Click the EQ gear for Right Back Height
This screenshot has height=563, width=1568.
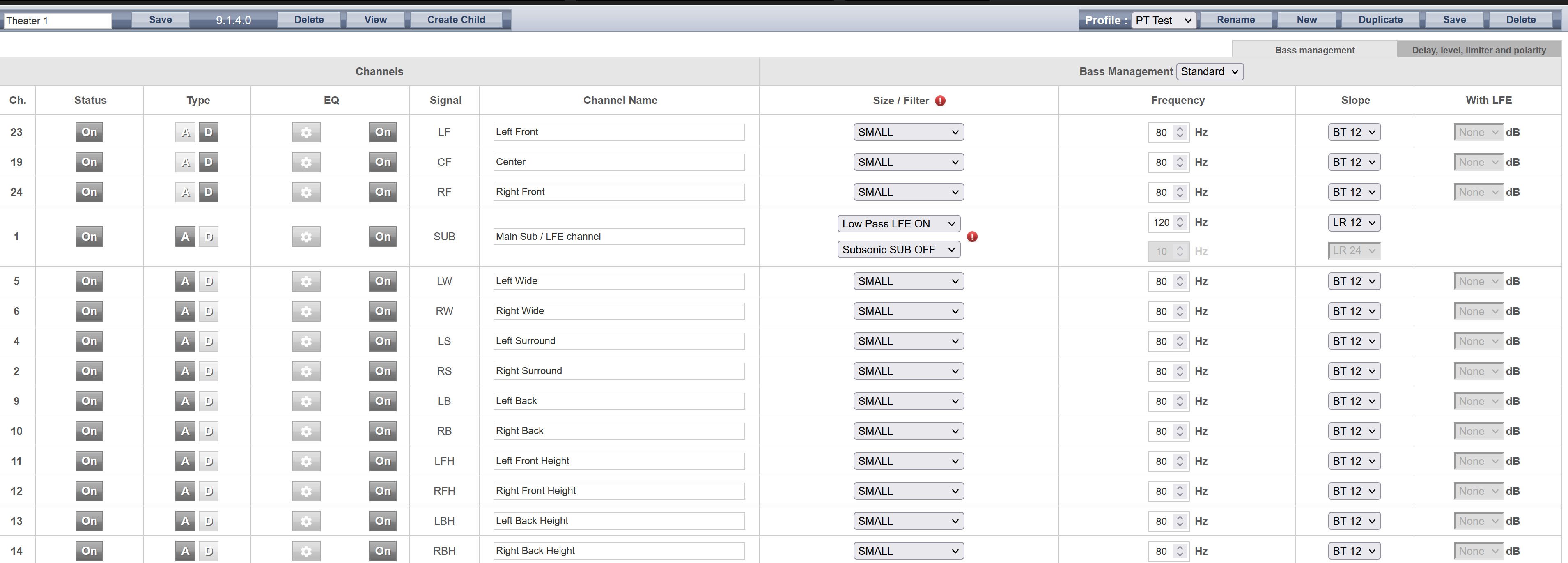tap(305, 551)
